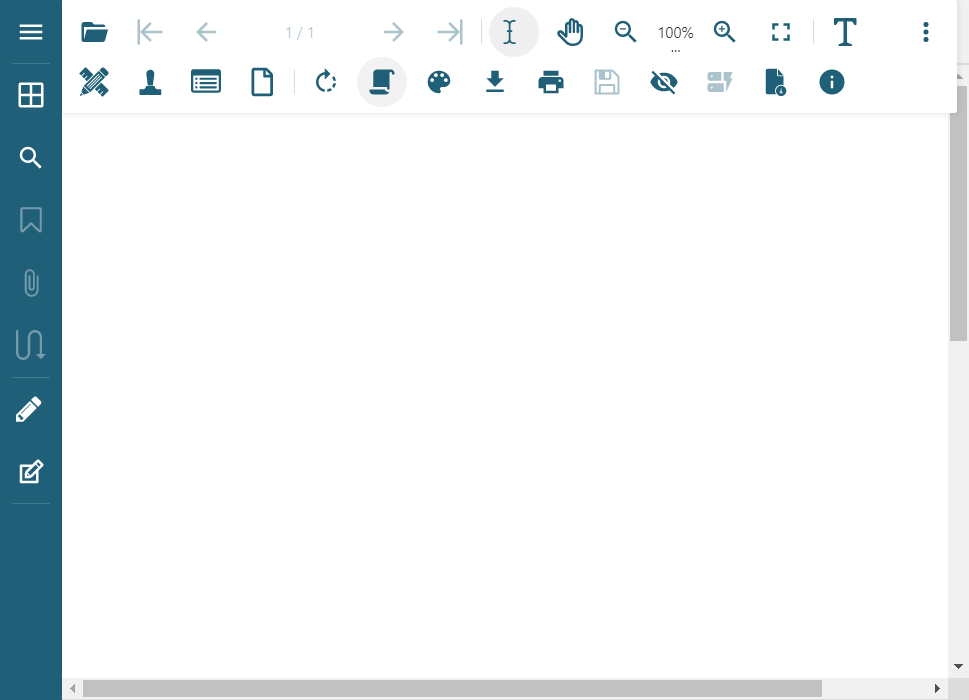The width and height of the screenshot is (969, 700).
Task: Open the 100% zoom level dropdown
Action: (x=675, y=34)
